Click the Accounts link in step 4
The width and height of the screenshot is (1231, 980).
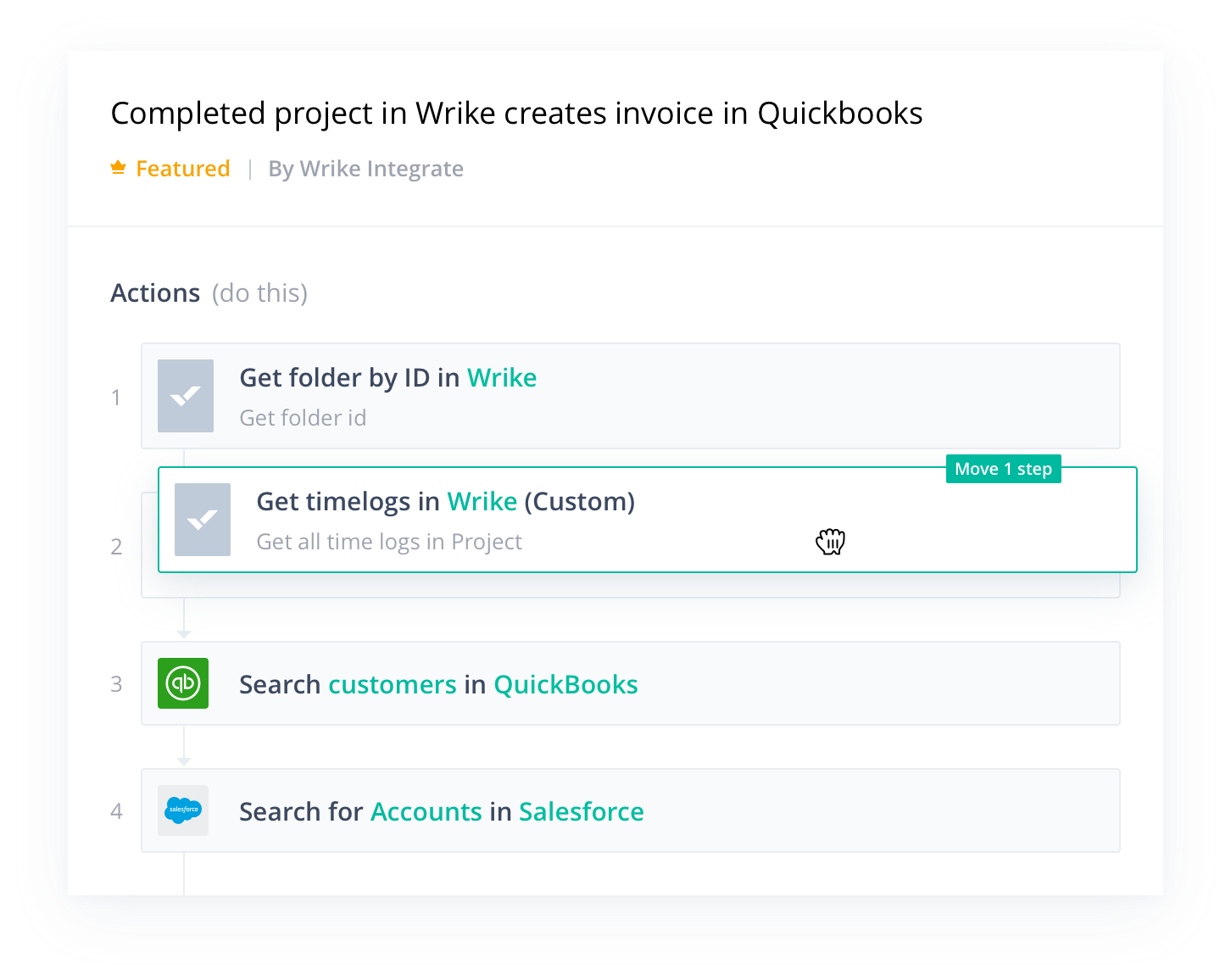pyautogui.click(x=426, y=812)
